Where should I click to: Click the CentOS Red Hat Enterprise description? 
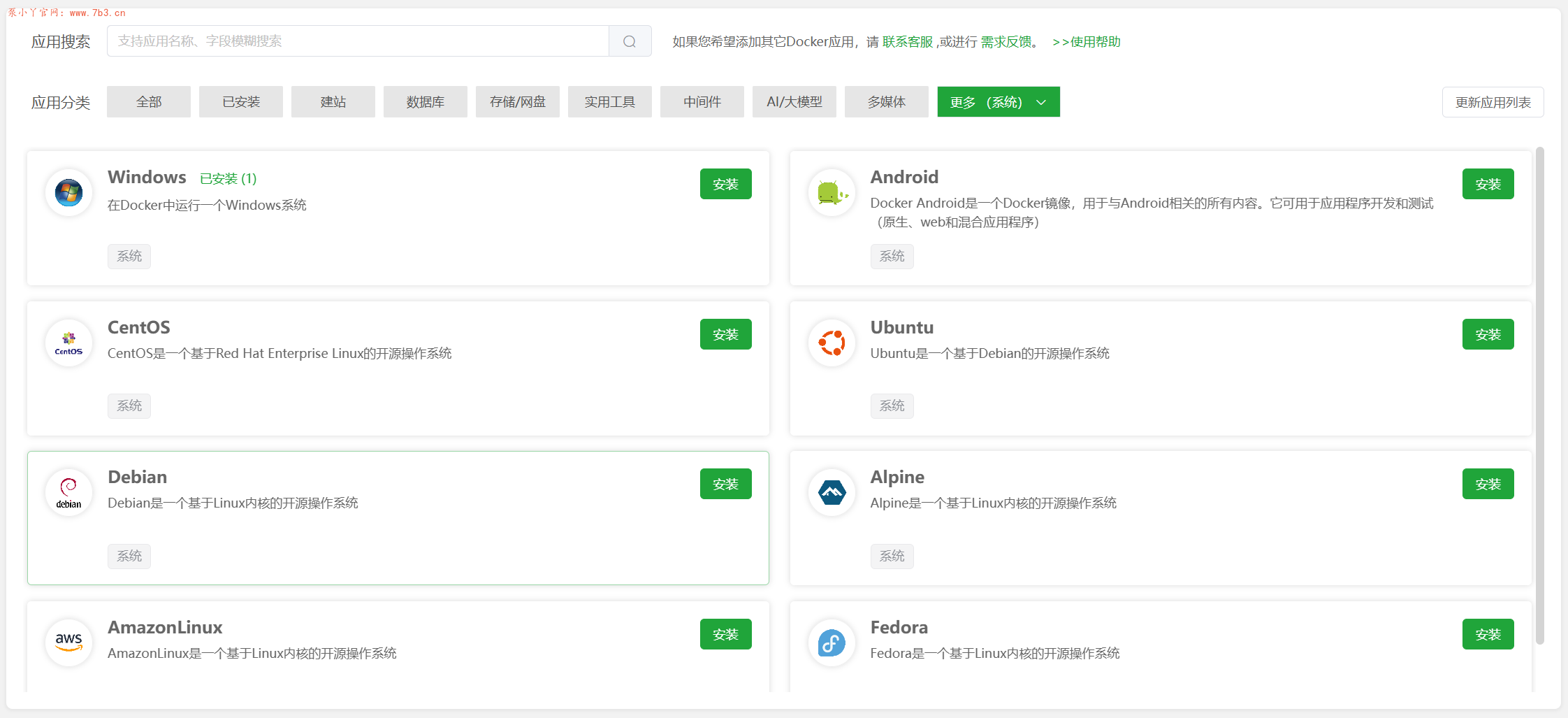coord(280,353)
